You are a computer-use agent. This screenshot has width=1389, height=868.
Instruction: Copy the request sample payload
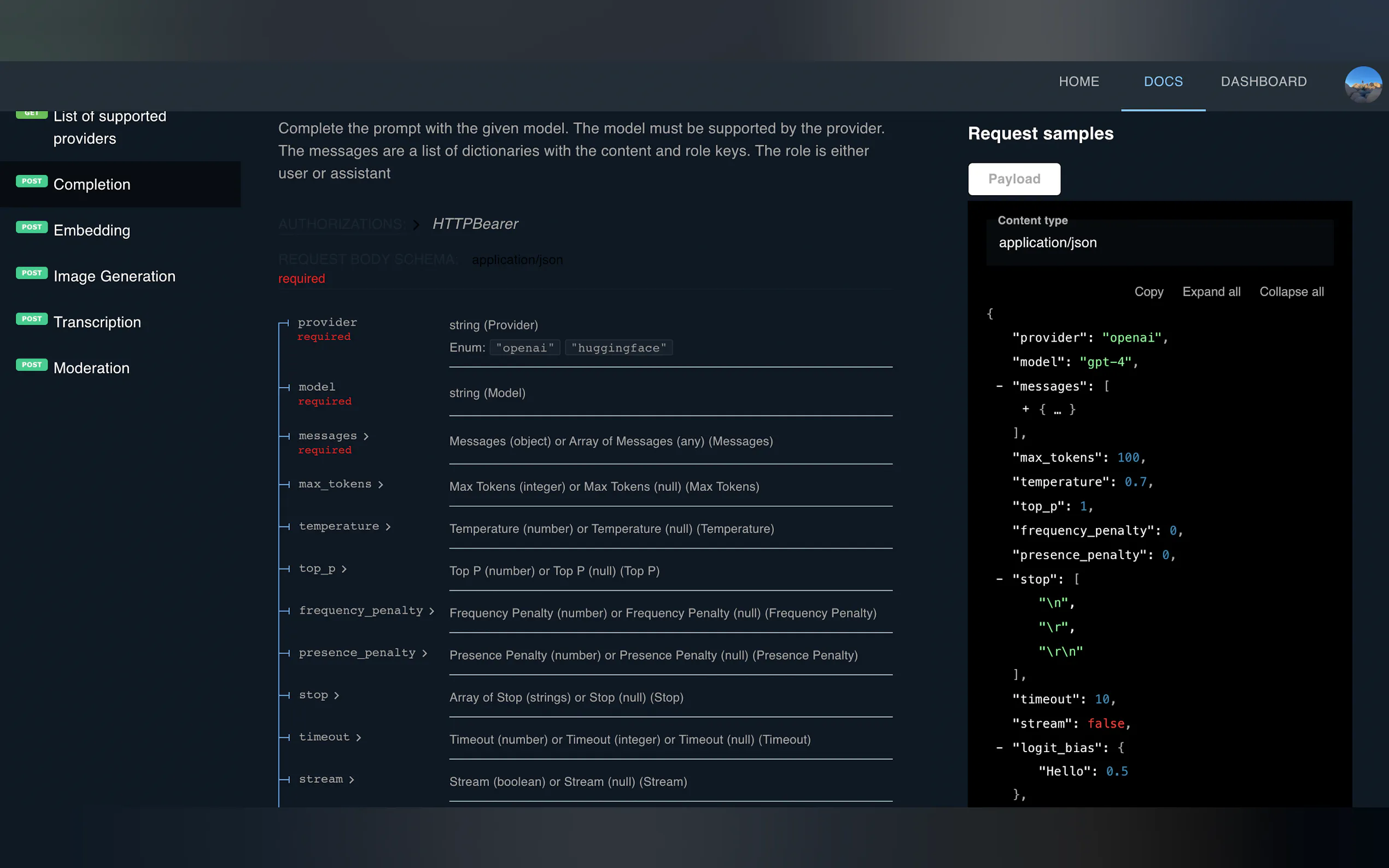tap(1148, 292)
